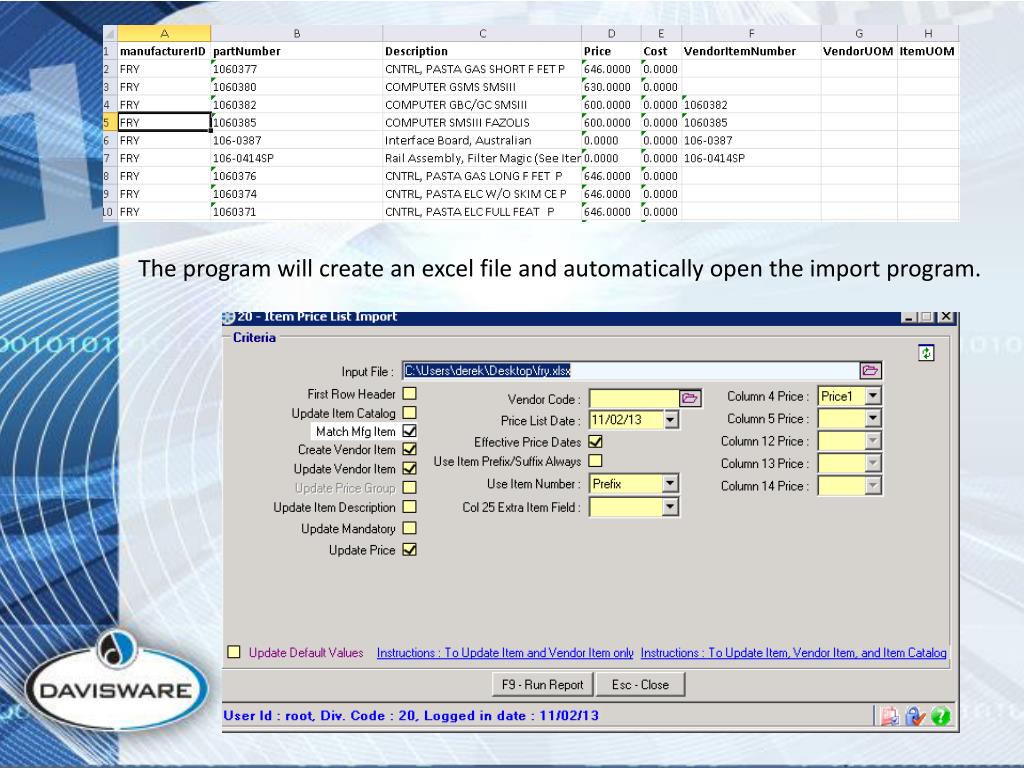
Task: Open the Vendor Code lookup folder icon
Action: (690, 398)
